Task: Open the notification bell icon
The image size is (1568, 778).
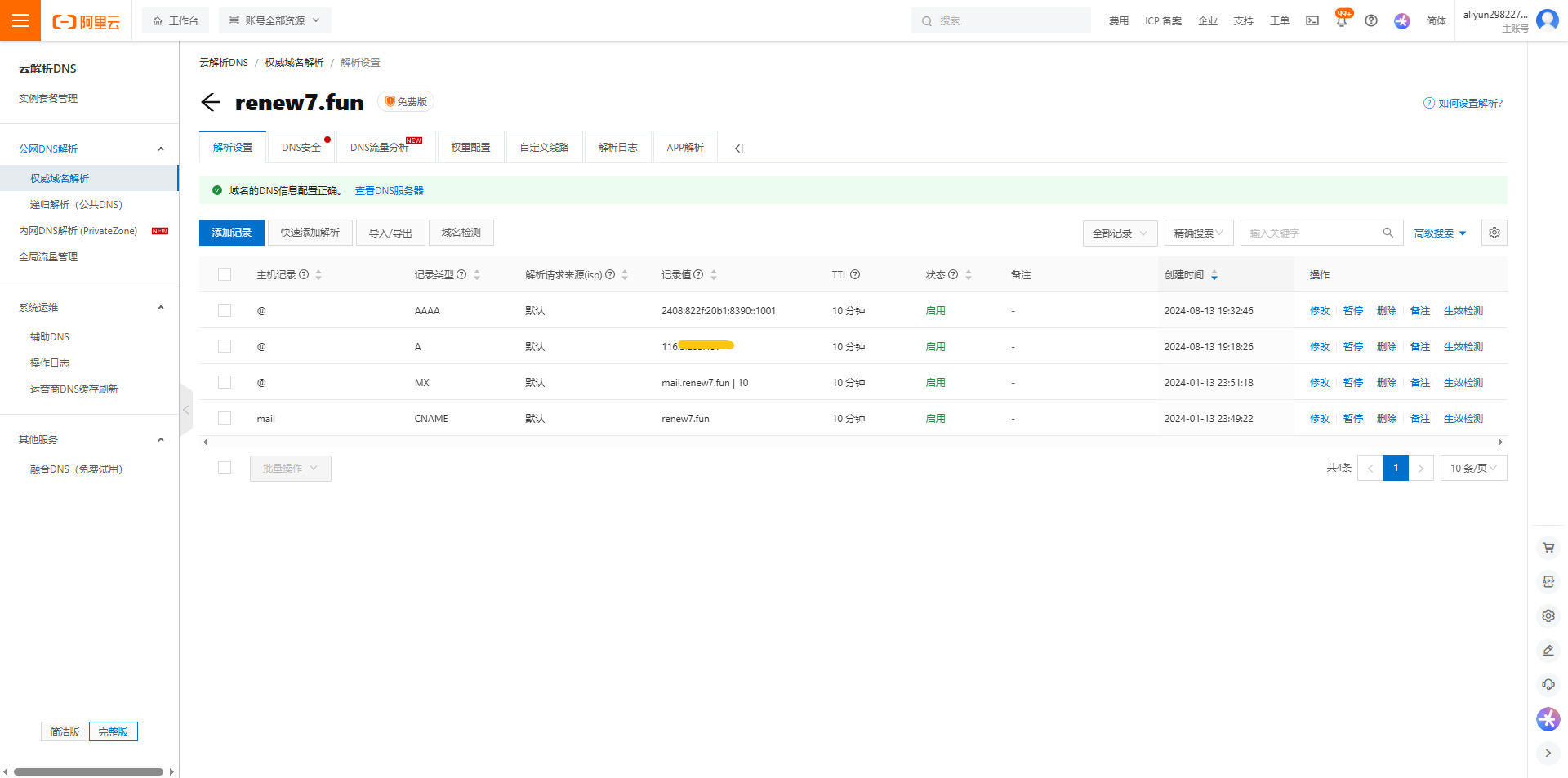Action: point(1341,21)
